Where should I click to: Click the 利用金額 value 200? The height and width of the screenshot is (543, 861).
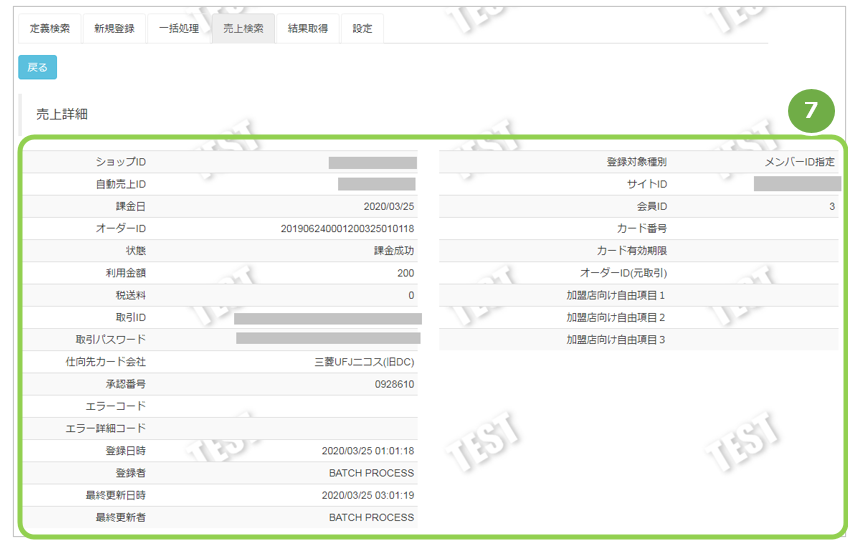pos(406,273)
